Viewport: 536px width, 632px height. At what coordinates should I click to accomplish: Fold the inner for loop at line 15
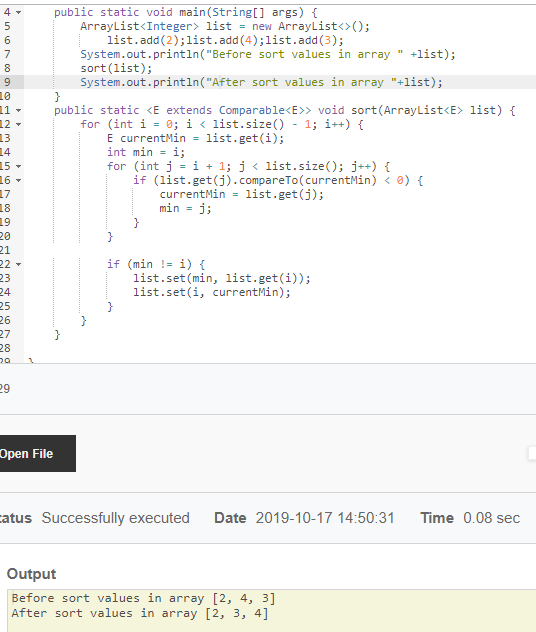point(19,166)
